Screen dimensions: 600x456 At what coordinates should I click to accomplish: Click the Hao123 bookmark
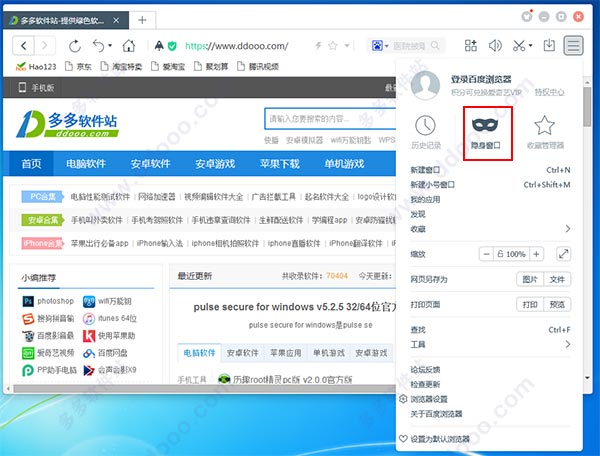(36, 67)
